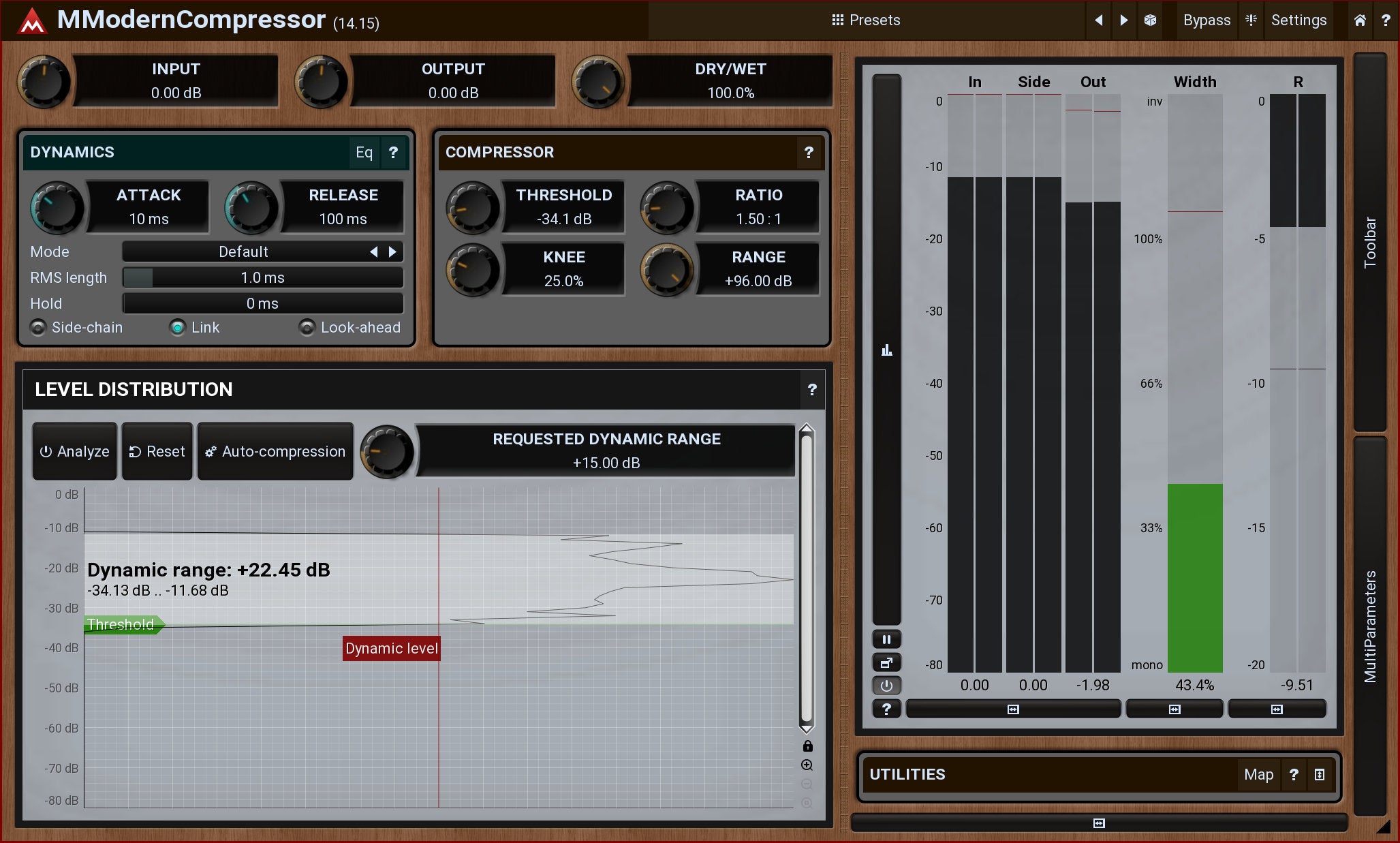Pause the meters with the pause icon
This screenshot has height=843, width=1400.
[886, 639]
